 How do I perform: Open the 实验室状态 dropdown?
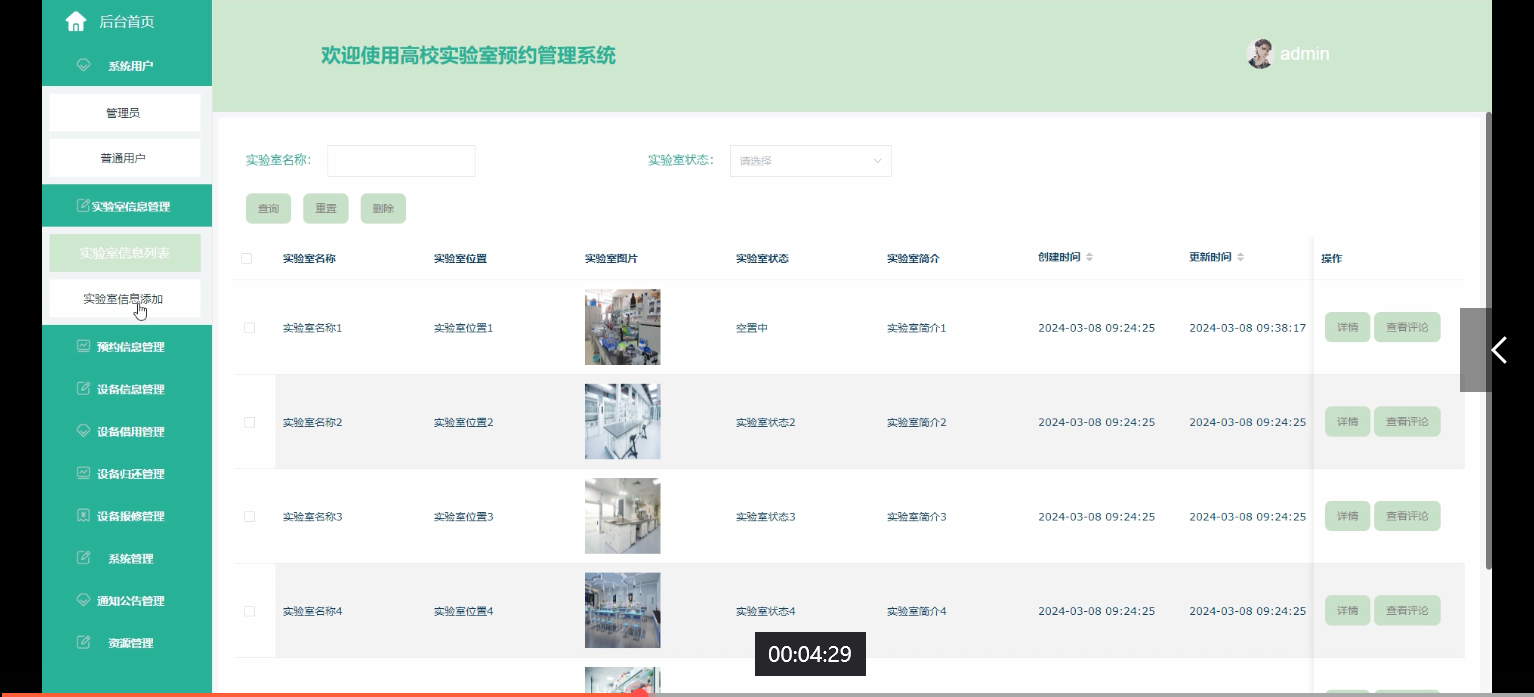coord(810,161)
